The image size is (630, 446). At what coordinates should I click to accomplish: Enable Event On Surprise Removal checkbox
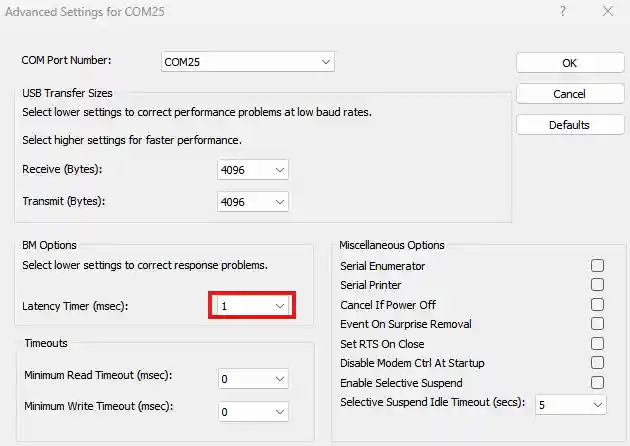coord(598,324)
